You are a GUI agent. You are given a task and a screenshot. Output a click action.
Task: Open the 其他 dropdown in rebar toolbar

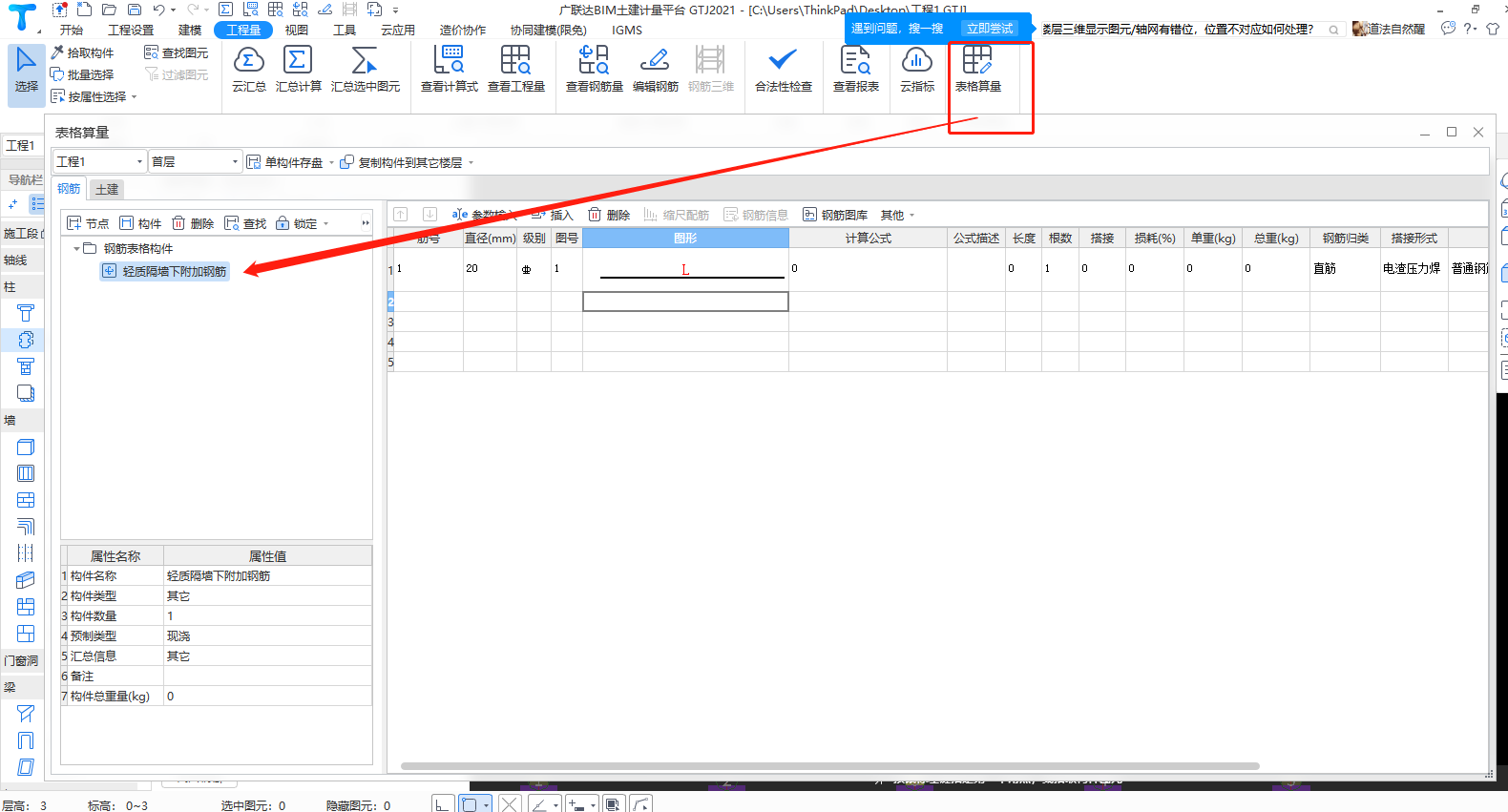click(911, 215)
